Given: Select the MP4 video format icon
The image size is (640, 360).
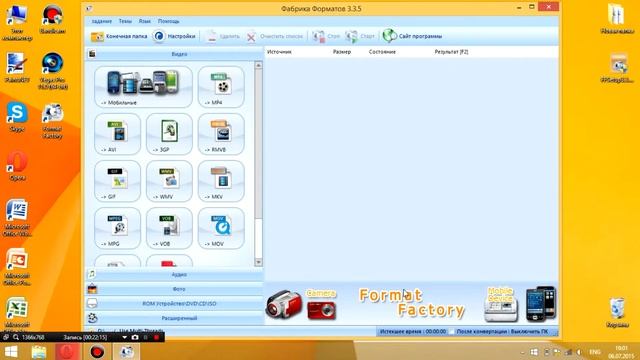Looking at the screenshot, I should click(x=221, y=87).
